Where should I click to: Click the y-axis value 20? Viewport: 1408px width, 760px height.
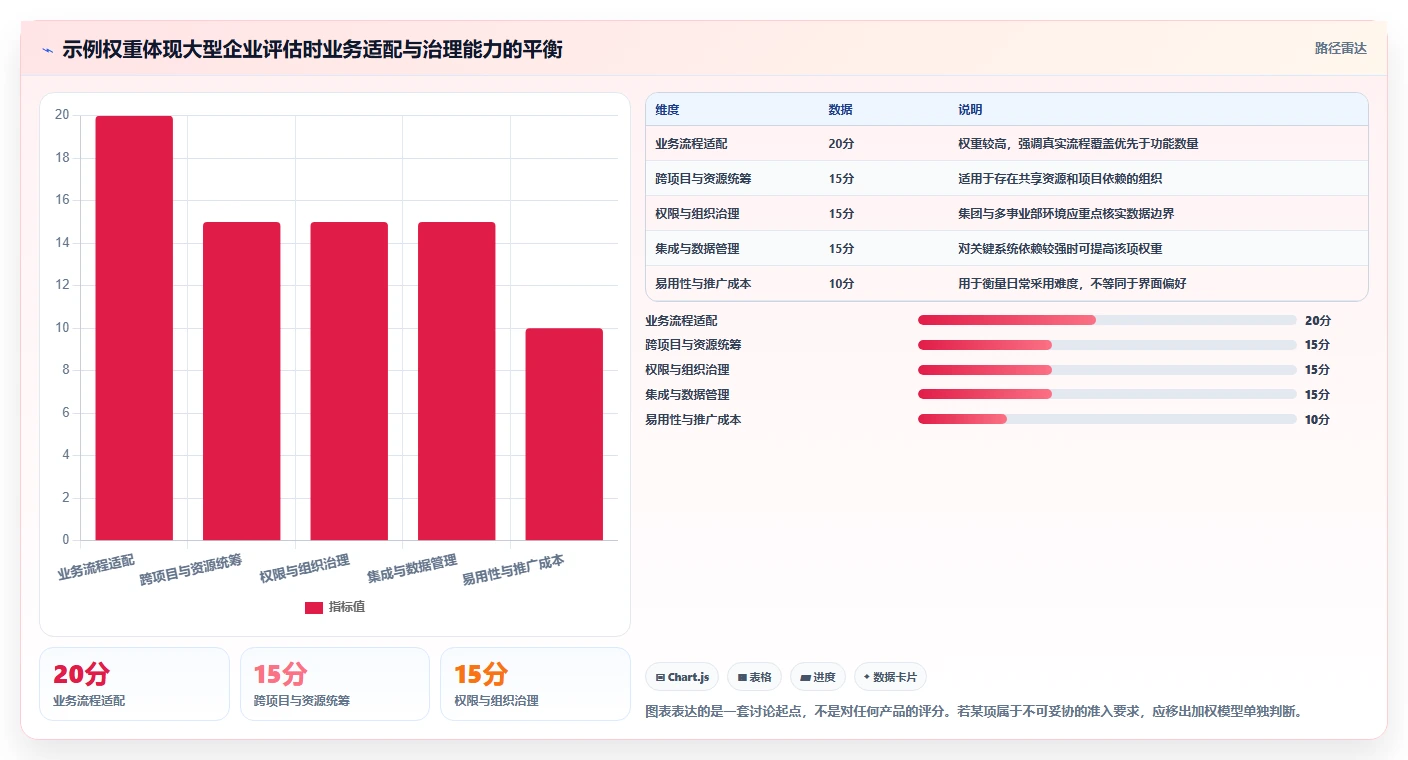point(62,115)
